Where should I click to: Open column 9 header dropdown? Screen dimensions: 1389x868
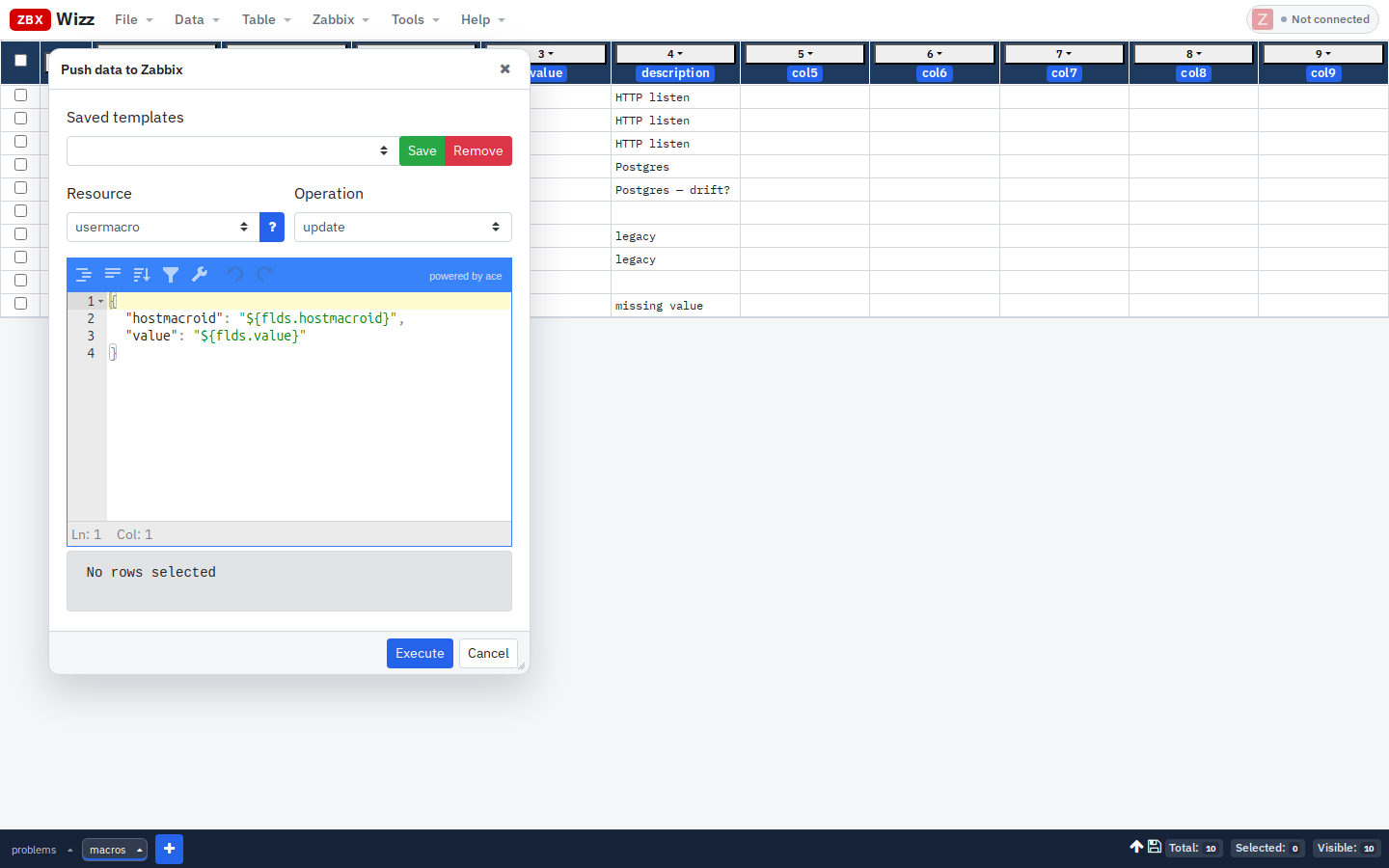click(1323, 54)
